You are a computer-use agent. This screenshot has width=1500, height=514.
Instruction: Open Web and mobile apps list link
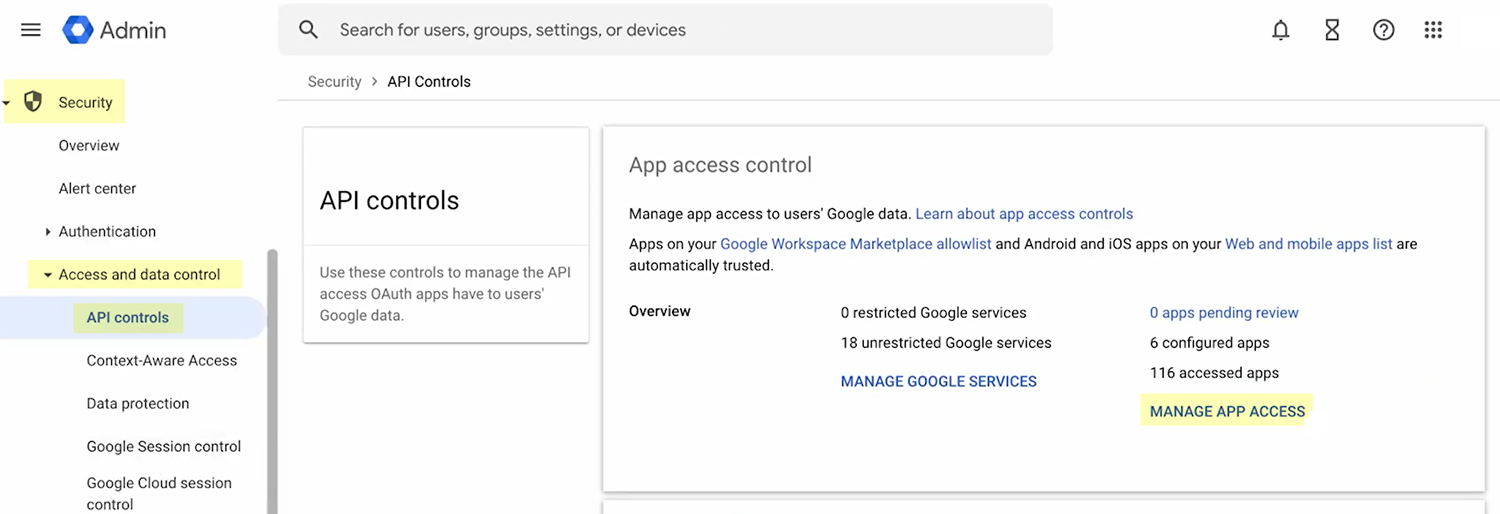[x=1308, y=244]
